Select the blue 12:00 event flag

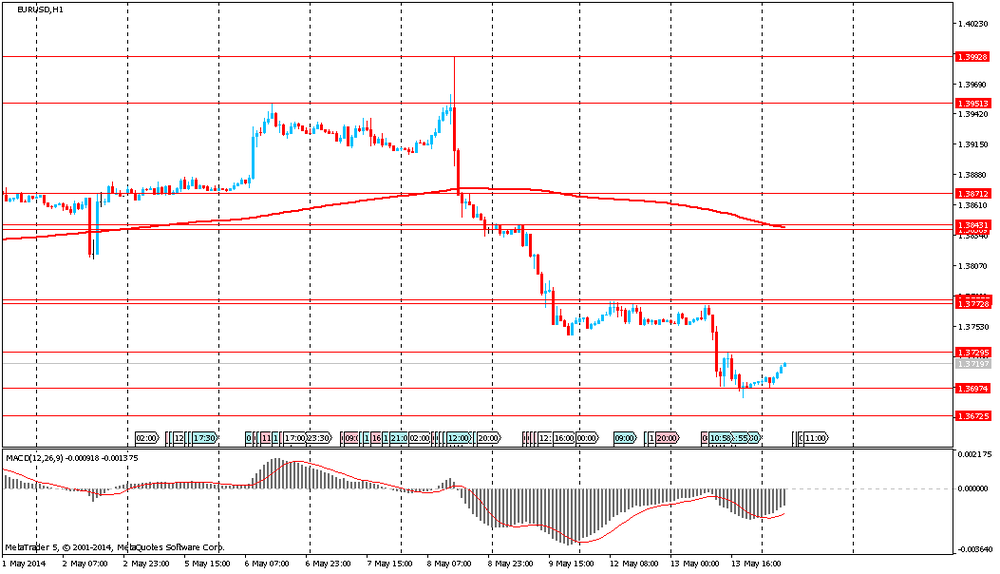459,438
